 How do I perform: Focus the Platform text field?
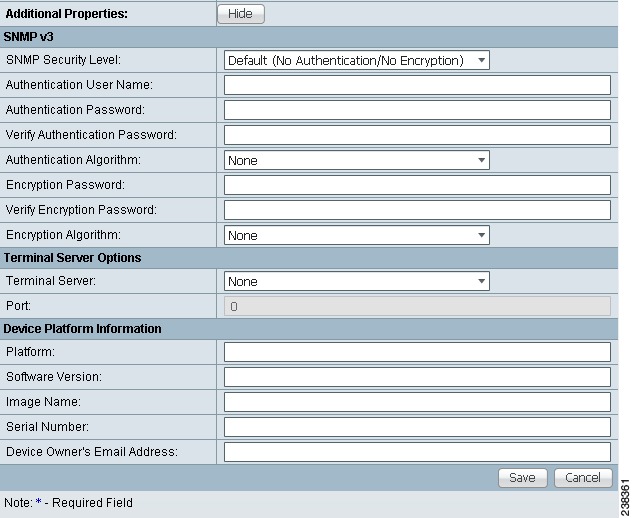(x=417, y=352)
